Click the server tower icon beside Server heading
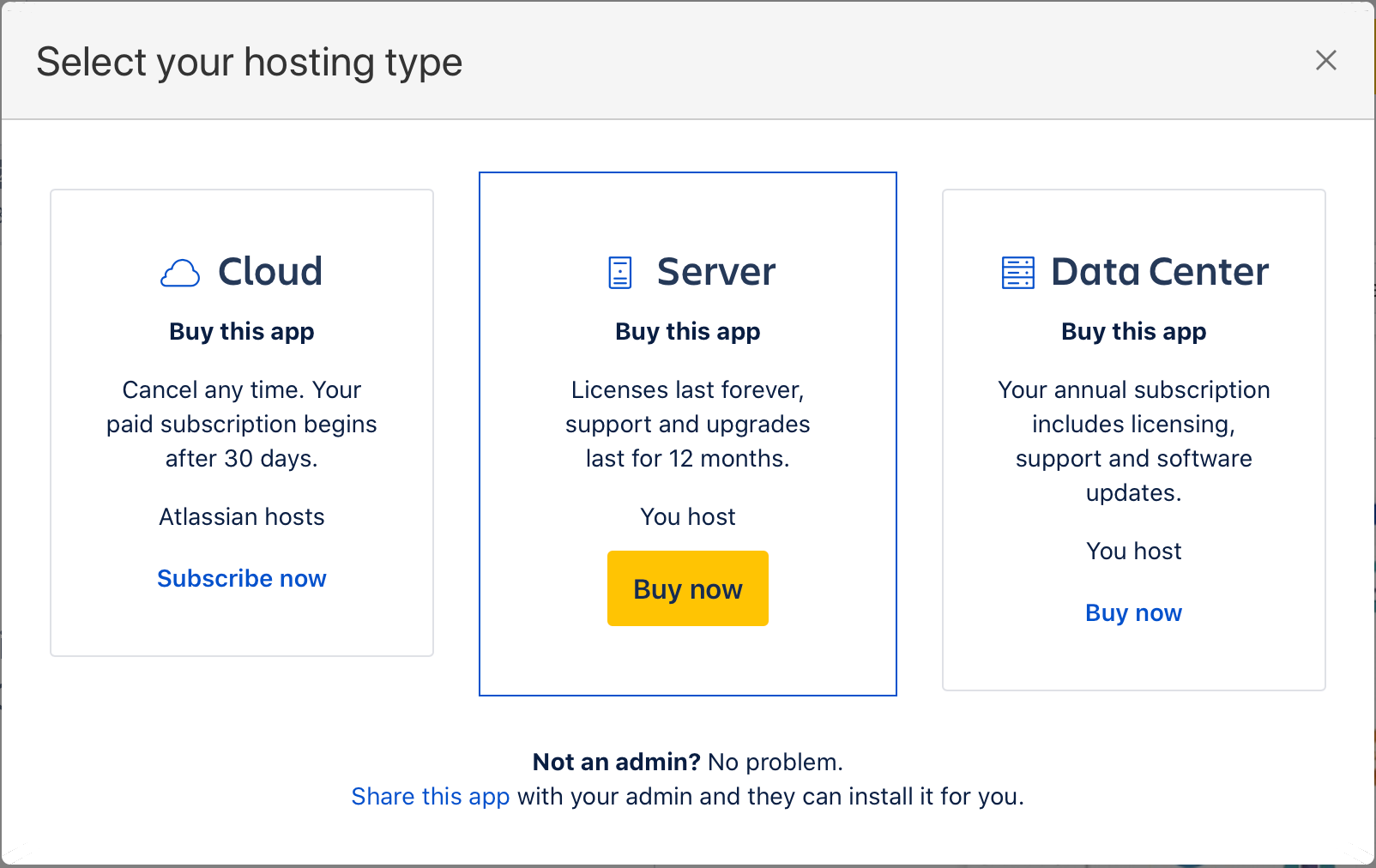The height and width of the screenshot is (868, 1376). (619, 272)
